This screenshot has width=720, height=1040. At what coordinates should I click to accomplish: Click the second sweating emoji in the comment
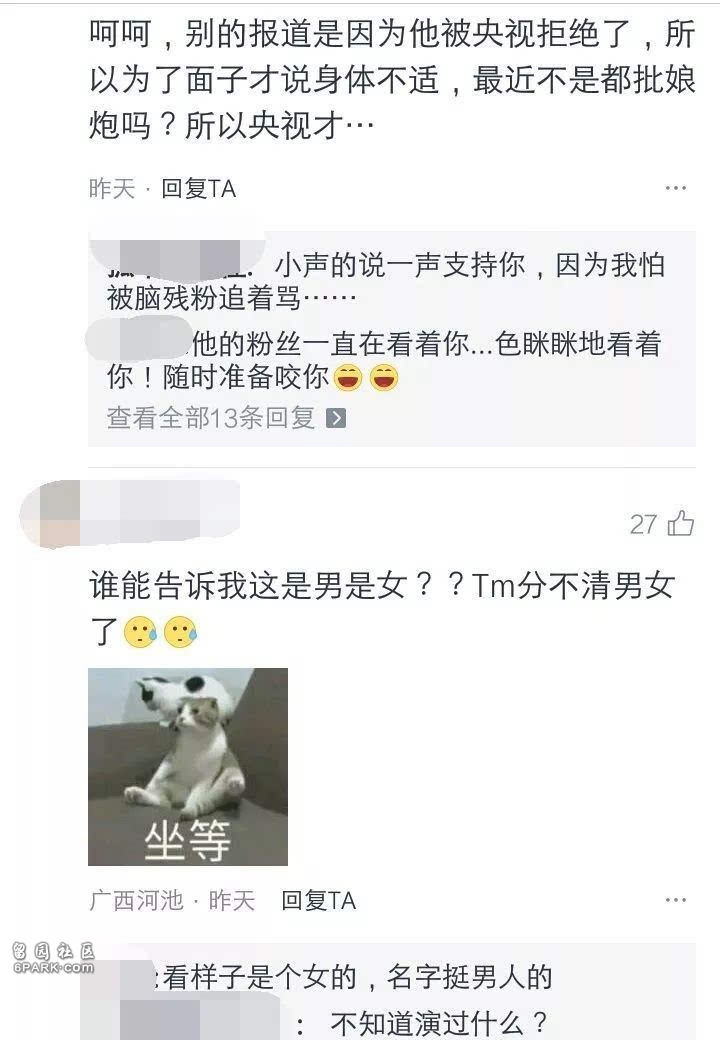pyautogui.click(x=180, y=632)
